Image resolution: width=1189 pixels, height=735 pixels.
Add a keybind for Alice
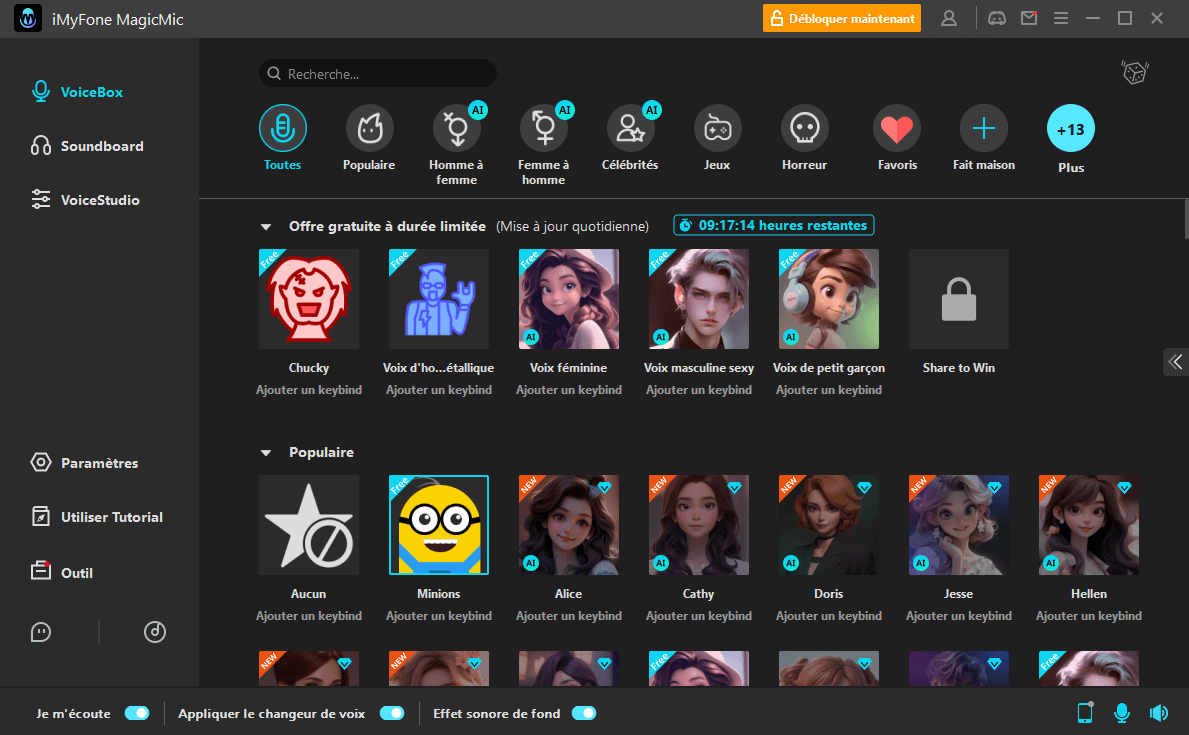[569, 616]
